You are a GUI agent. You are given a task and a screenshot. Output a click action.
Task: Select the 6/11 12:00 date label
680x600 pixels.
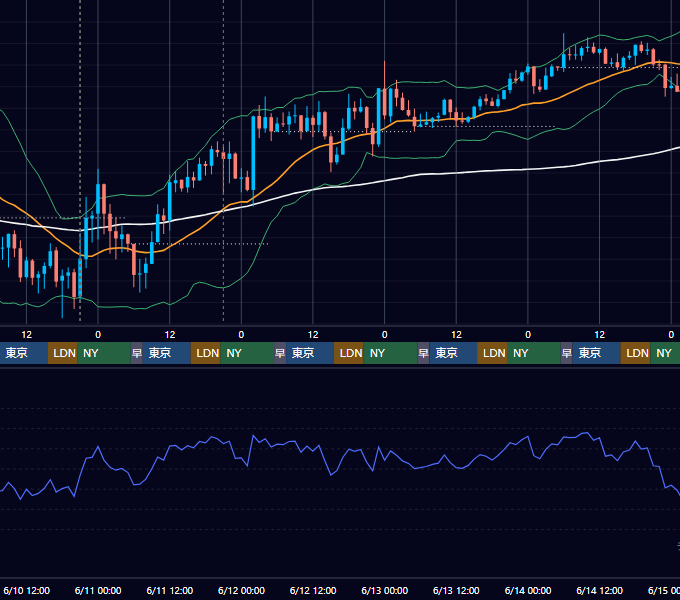pyautogui.click(x=170, y=590)
